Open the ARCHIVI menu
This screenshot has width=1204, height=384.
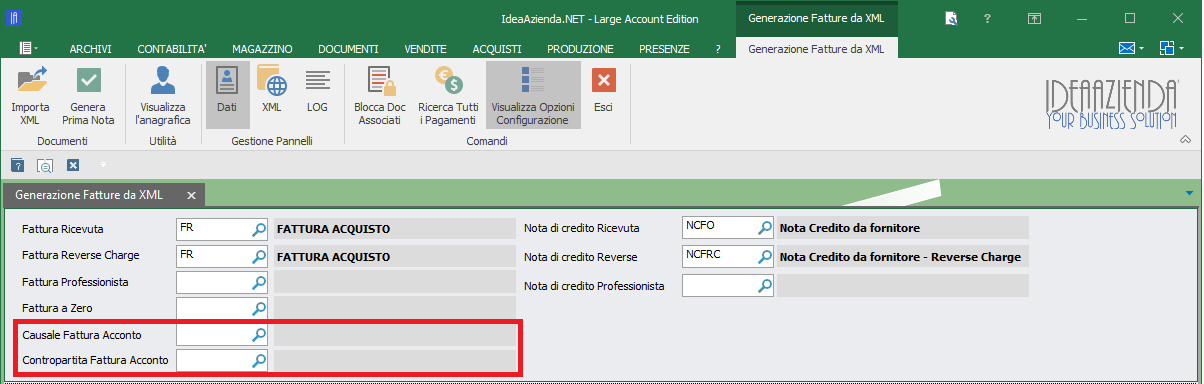click(x=90, y=49)
